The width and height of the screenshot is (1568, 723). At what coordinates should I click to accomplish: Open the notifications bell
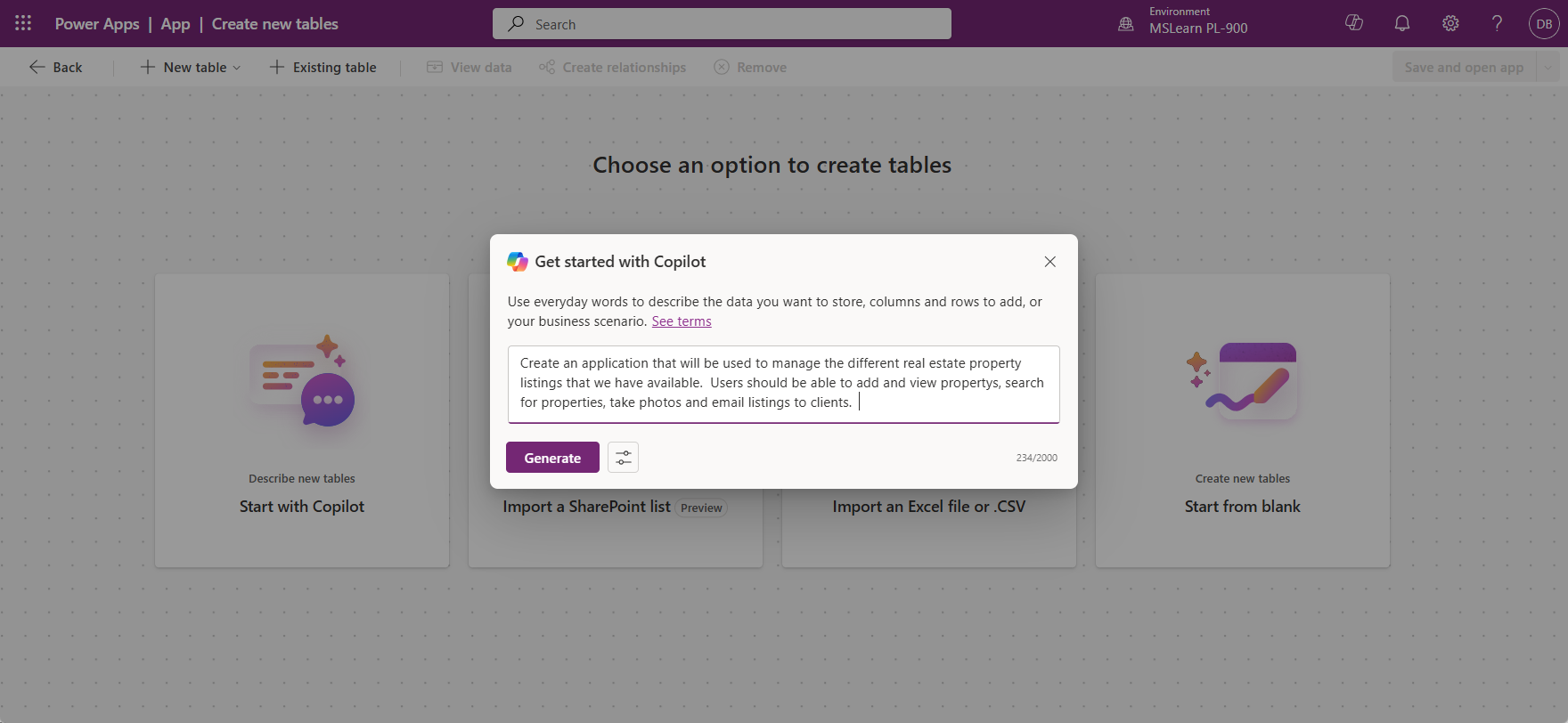(1402, 23)
